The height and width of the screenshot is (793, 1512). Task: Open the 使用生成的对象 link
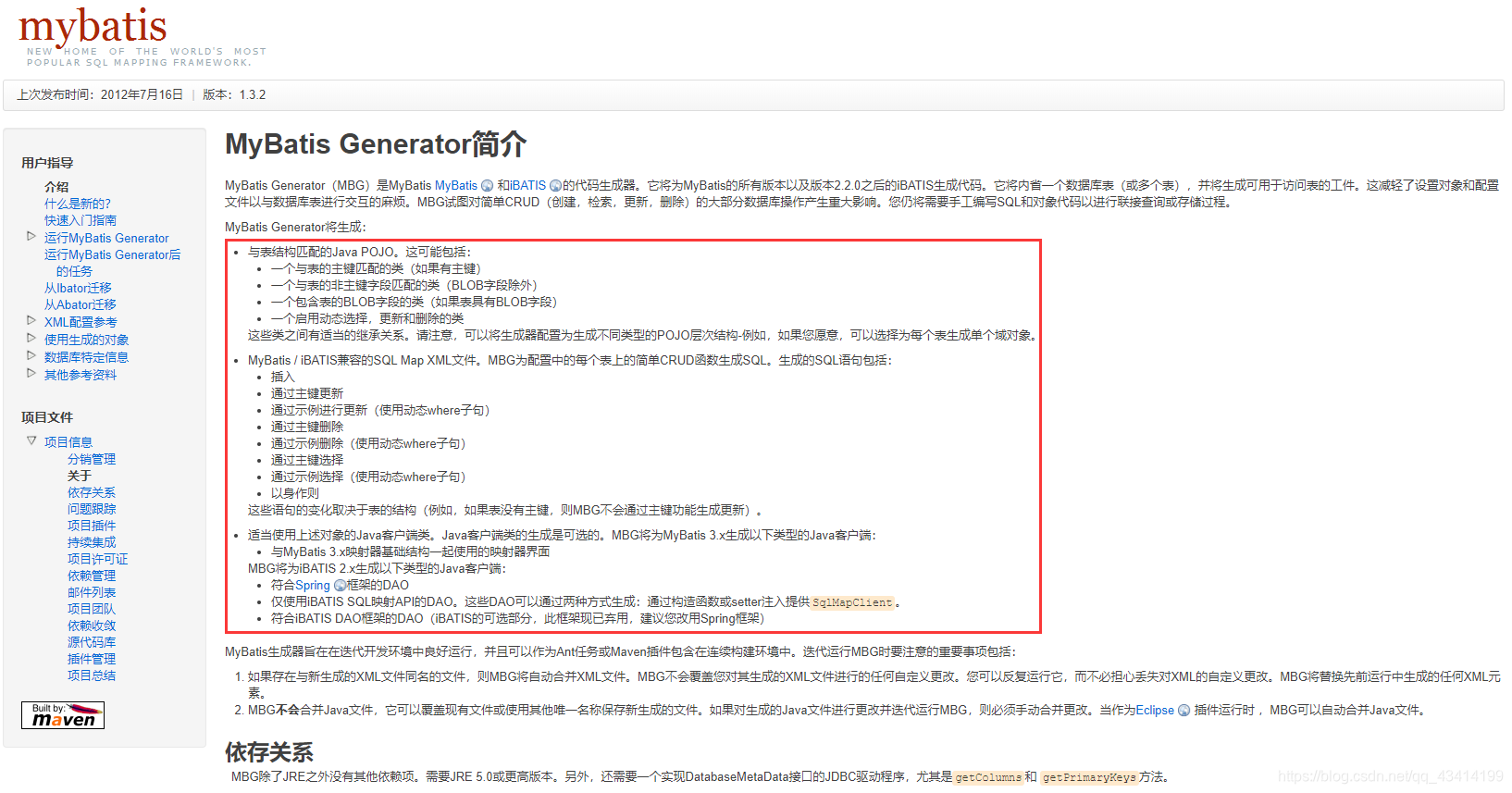[x=87, y=340]
